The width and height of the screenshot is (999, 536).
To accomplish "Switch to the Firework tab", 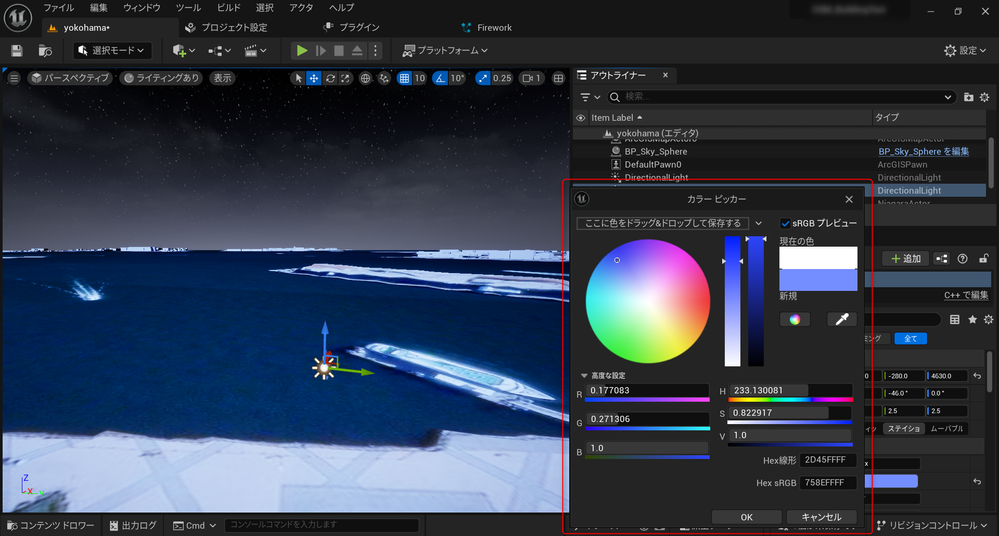I will 487,27.
